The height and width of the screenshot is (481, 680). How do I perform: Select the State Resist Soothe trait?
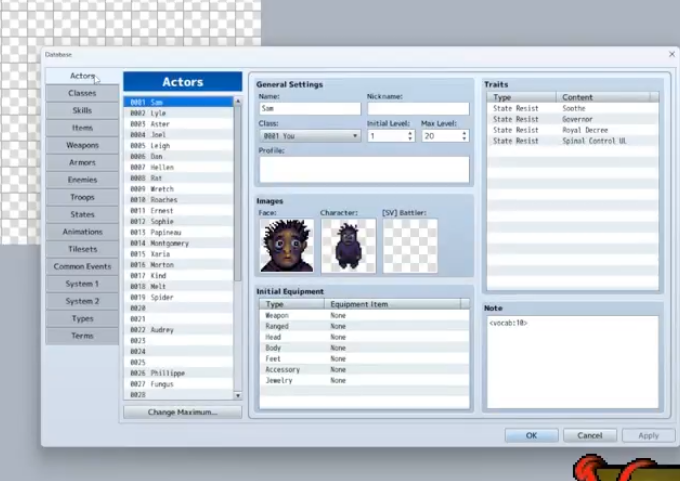(x=572, y=108)
